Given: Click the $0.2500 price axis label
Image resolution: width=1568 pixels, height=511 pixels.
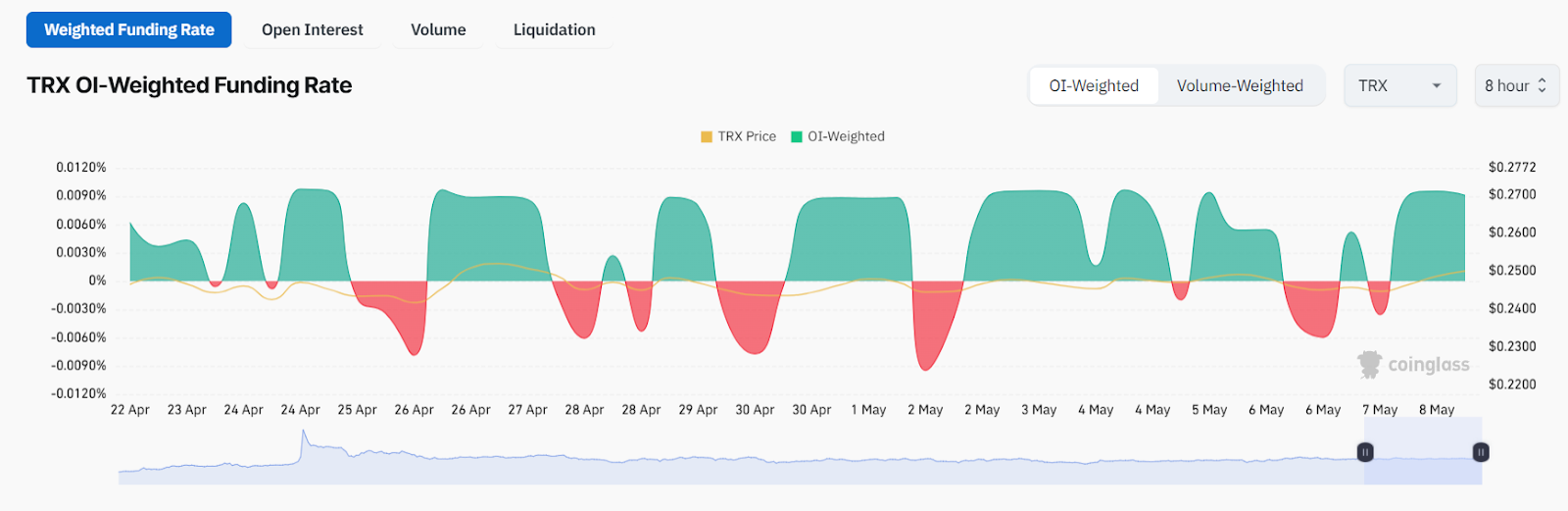Looking at the screenshot, I should 1512,271.
